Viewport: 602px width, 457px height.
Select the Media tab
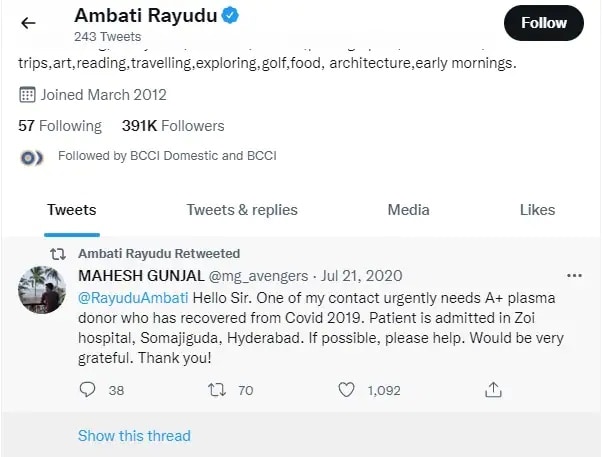coord(408,209)
